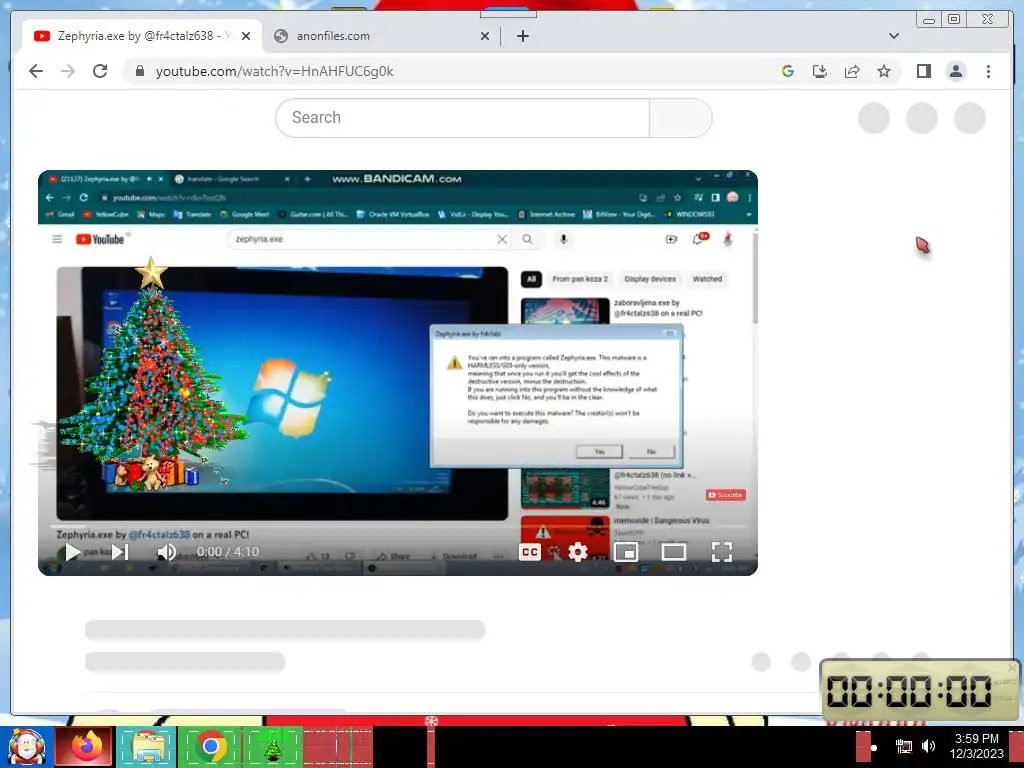Open the Christmas tree taskbar app

coord(272,746)
